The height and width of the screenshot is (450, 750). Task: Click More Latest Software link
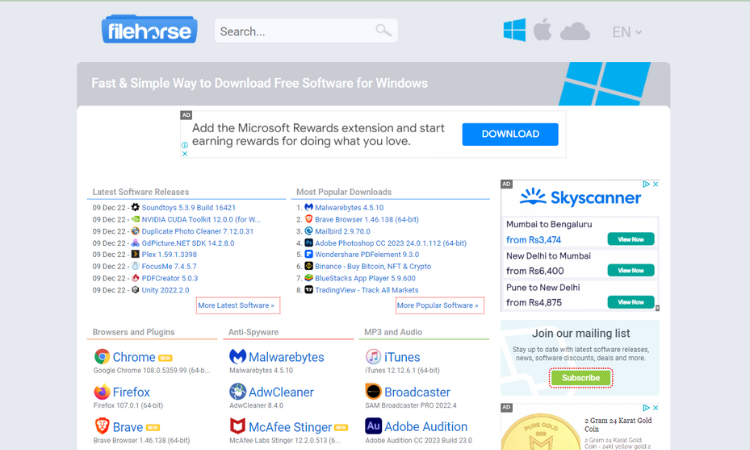pos(238,306)
